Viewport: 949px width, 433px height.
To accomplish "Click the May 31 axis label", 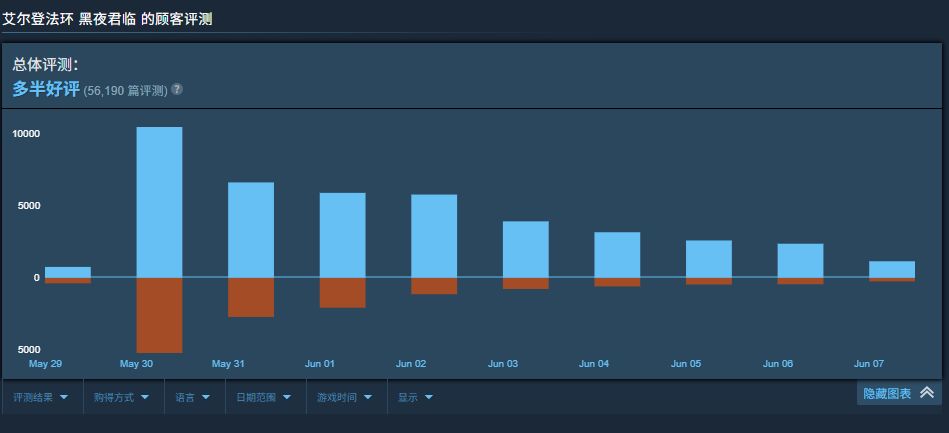I will 228,364.
